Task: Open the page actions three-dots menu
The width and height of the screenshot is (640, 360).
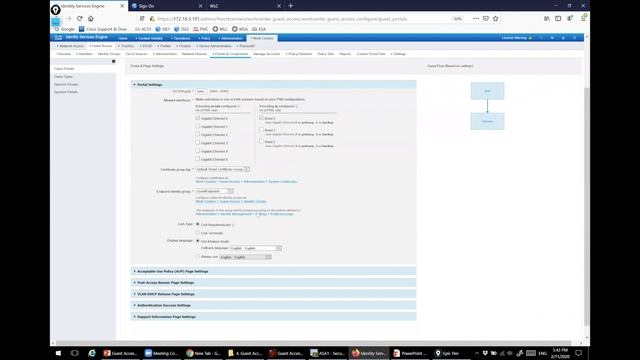Action: point(476,19)
